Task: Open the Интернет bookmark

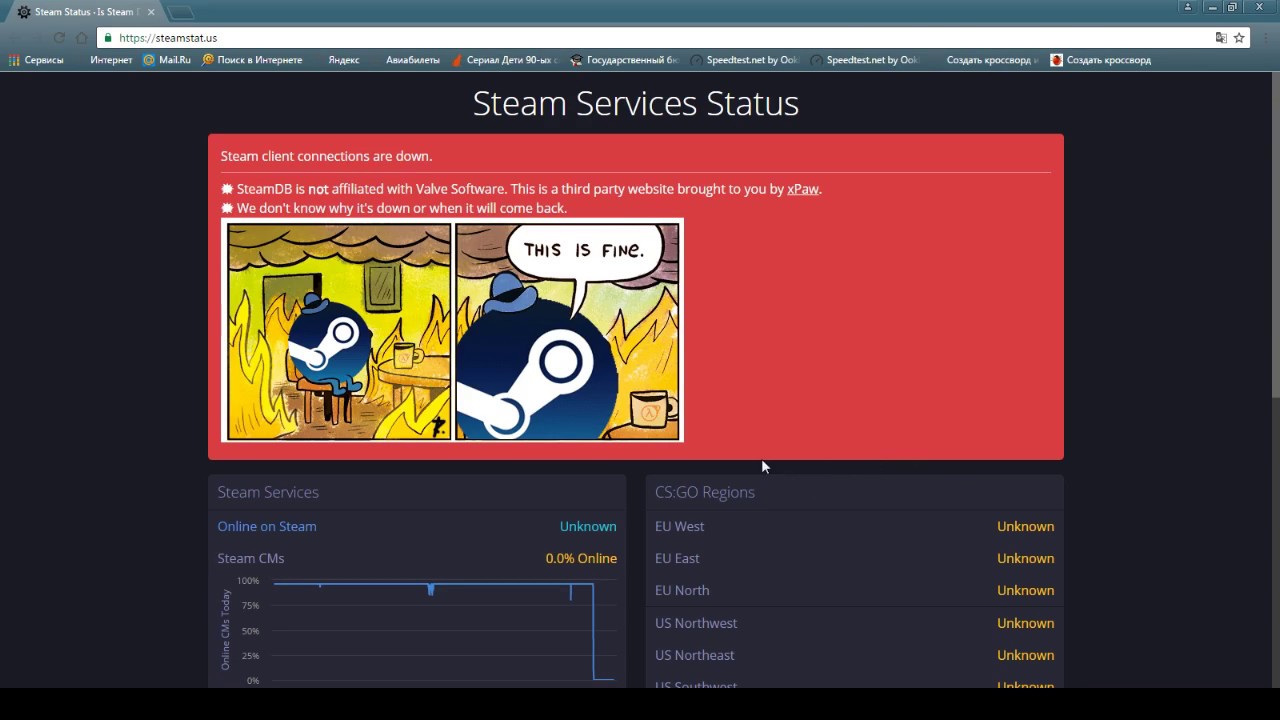Action: coord(111,60)
